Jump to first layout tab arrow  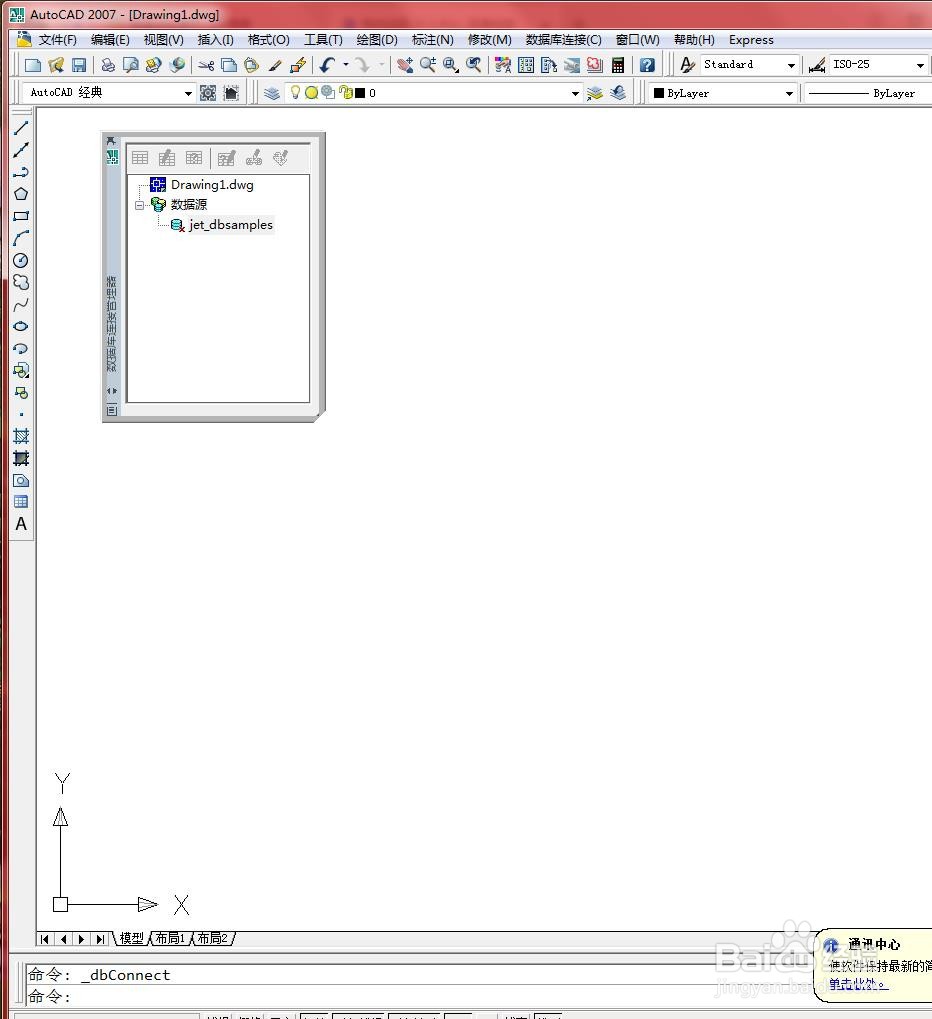coord(45,939)
